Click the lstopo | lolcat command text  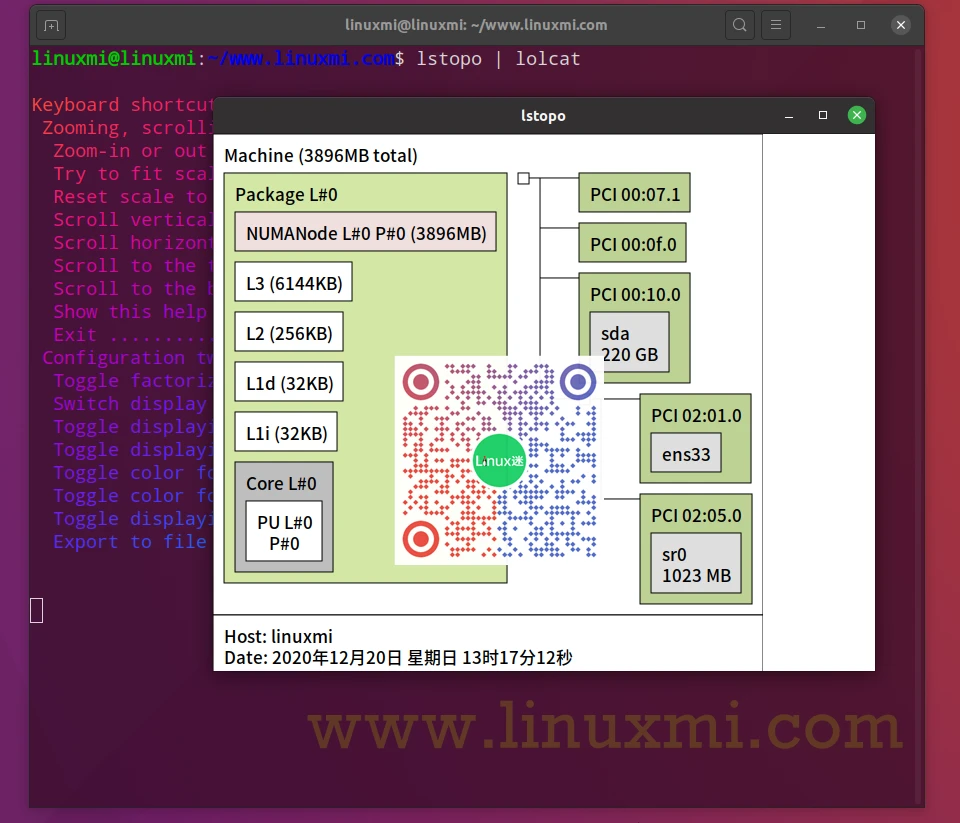(x=498, y=59)
